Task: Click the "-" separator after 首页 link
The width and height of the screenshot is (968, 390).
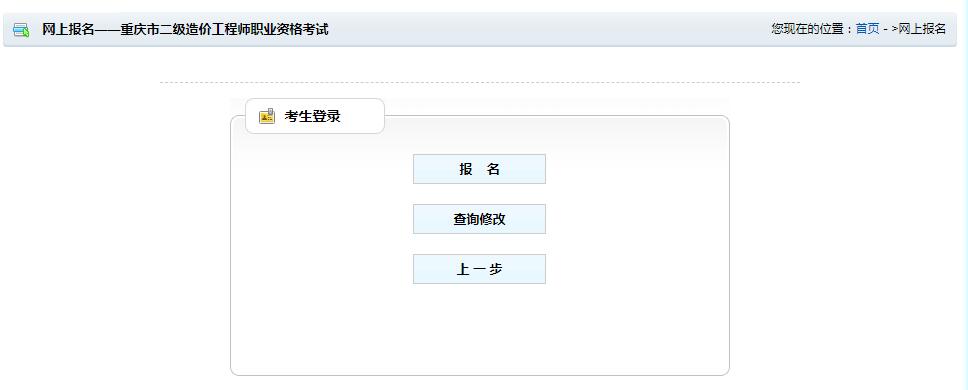Action: pos(885,29)
